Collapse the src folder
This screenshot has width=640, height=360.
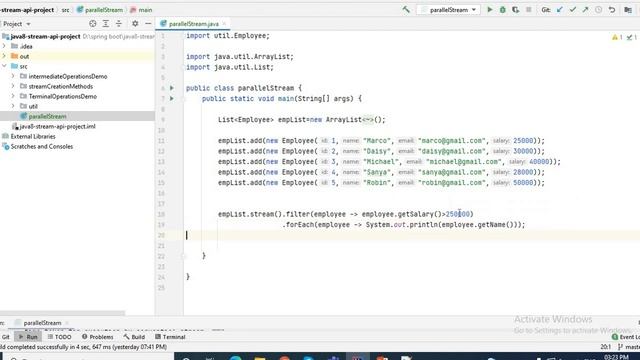coord(4,66)
